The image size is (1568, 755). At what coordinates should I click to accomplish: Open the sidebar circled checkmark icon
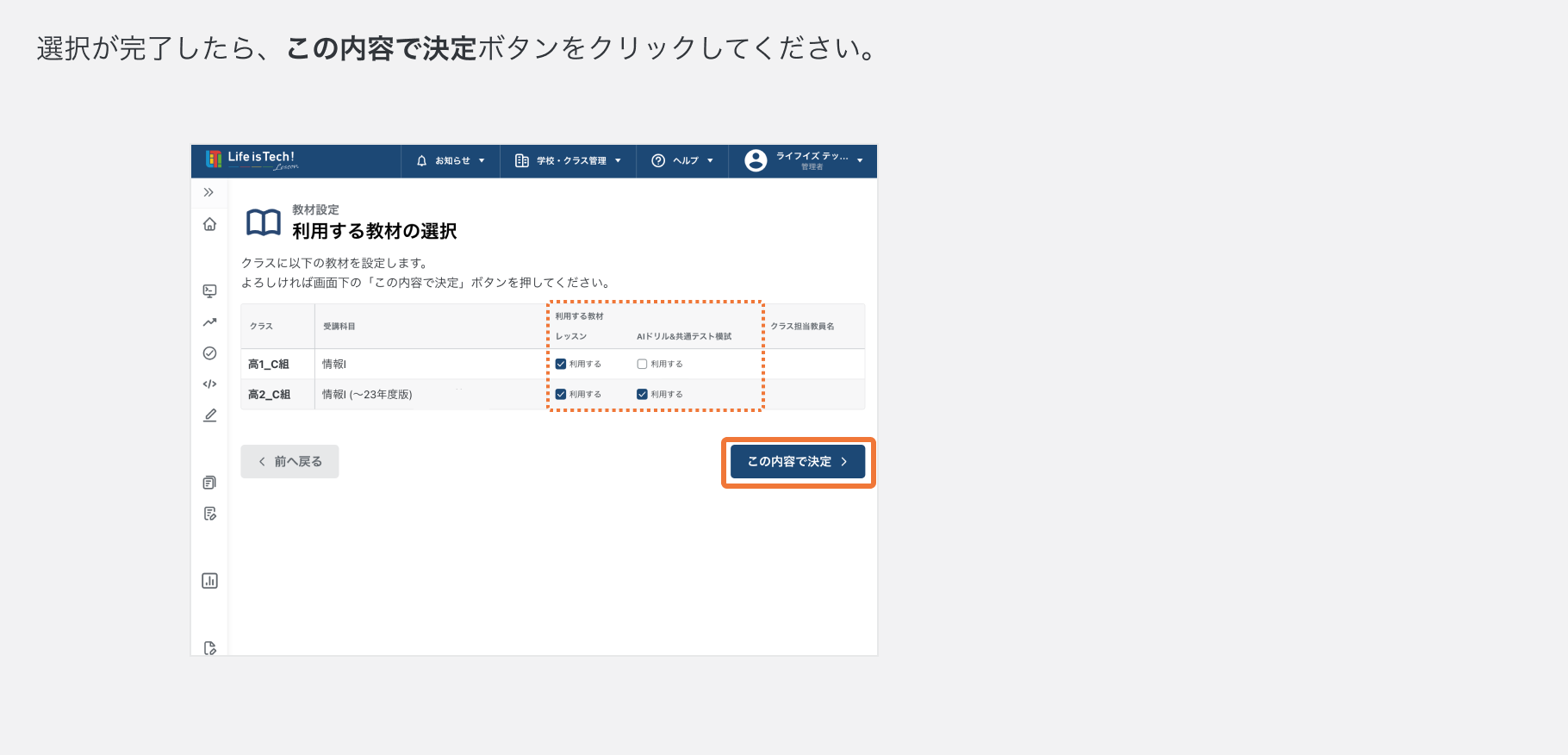tap(209, 353)
